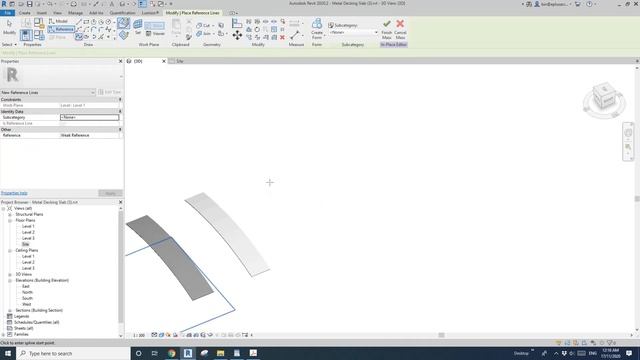Select the Model line draw mode
This screenshot has width=640, height=360.
pos(58,21)
